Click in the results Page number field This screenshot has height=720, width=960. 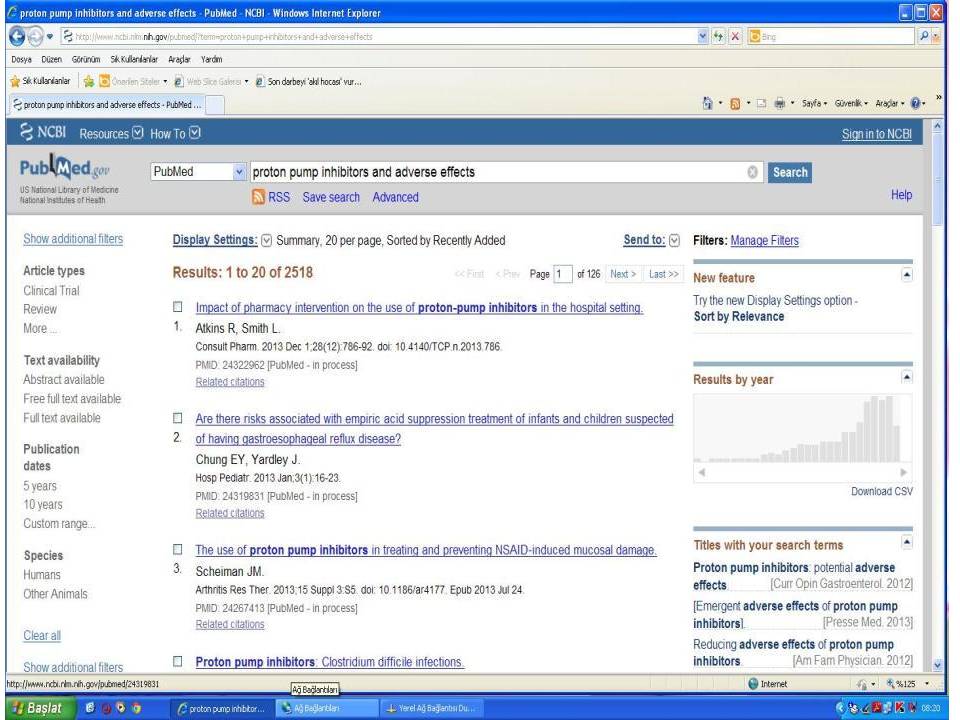(562, 274)
